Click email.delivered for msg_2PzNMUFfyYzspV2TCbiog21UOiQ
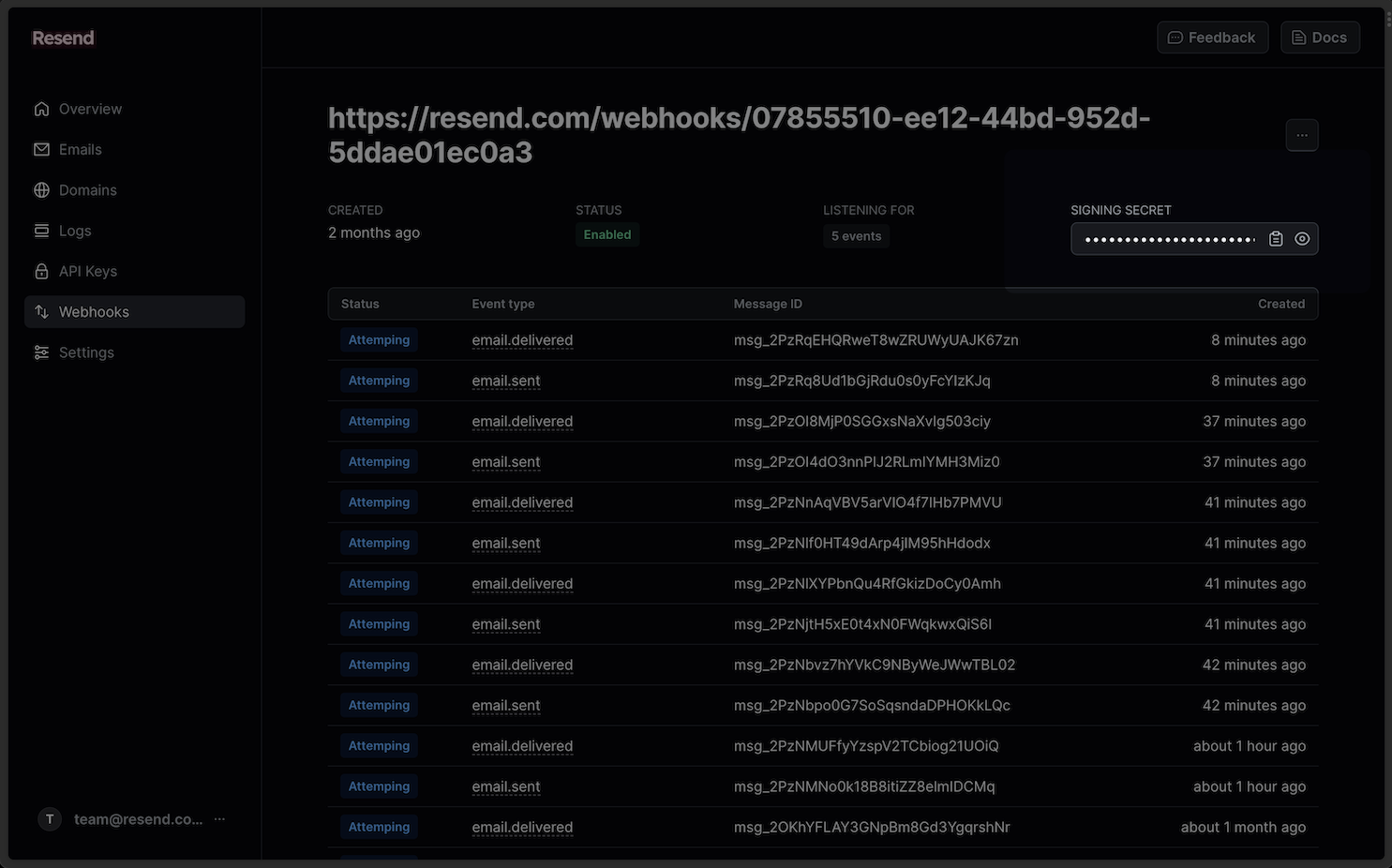 pyautogui.click(x=522, y=746)
